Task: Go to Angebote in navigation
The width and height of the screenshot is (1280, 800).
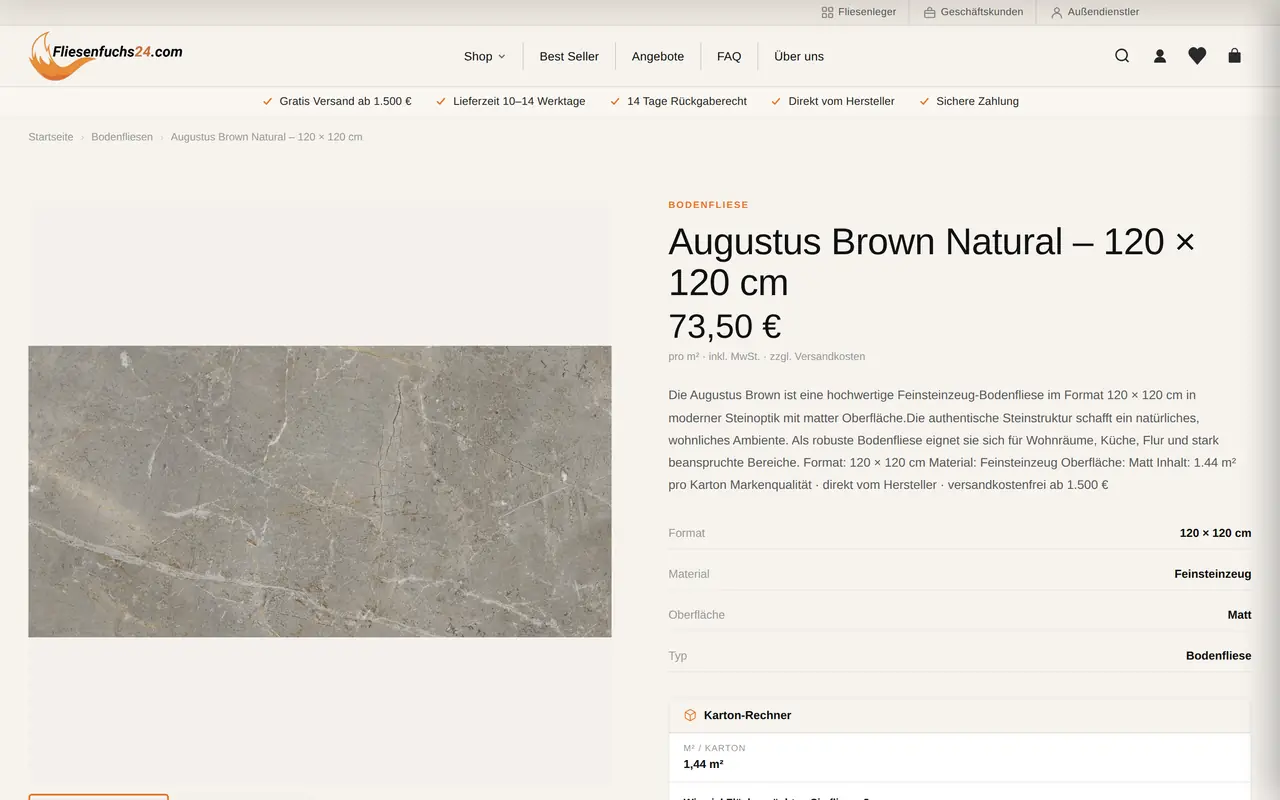Action: [x=658, y=56]
